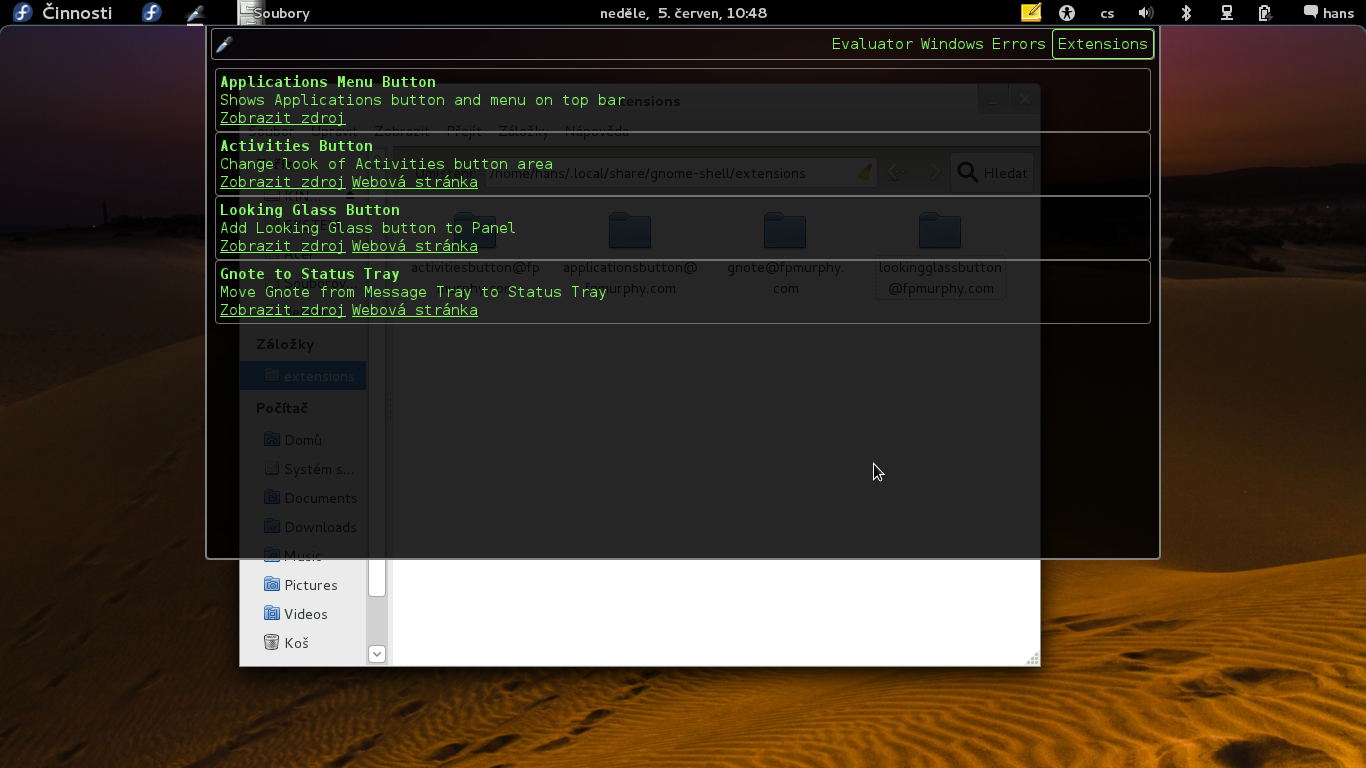Switch to Windows tab

(x=952, y=44)
